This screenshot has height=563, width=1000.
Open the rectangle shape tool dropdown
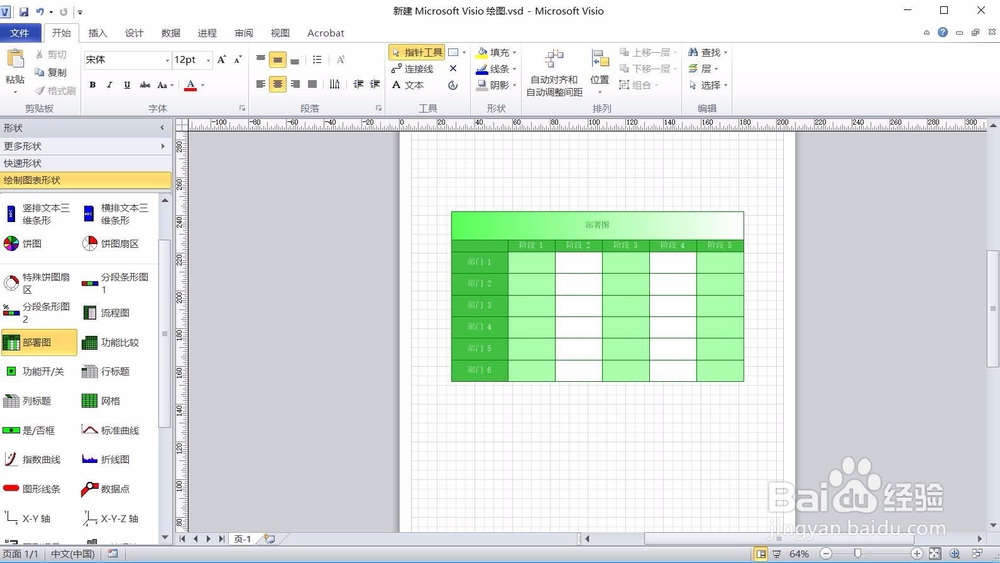464,52
